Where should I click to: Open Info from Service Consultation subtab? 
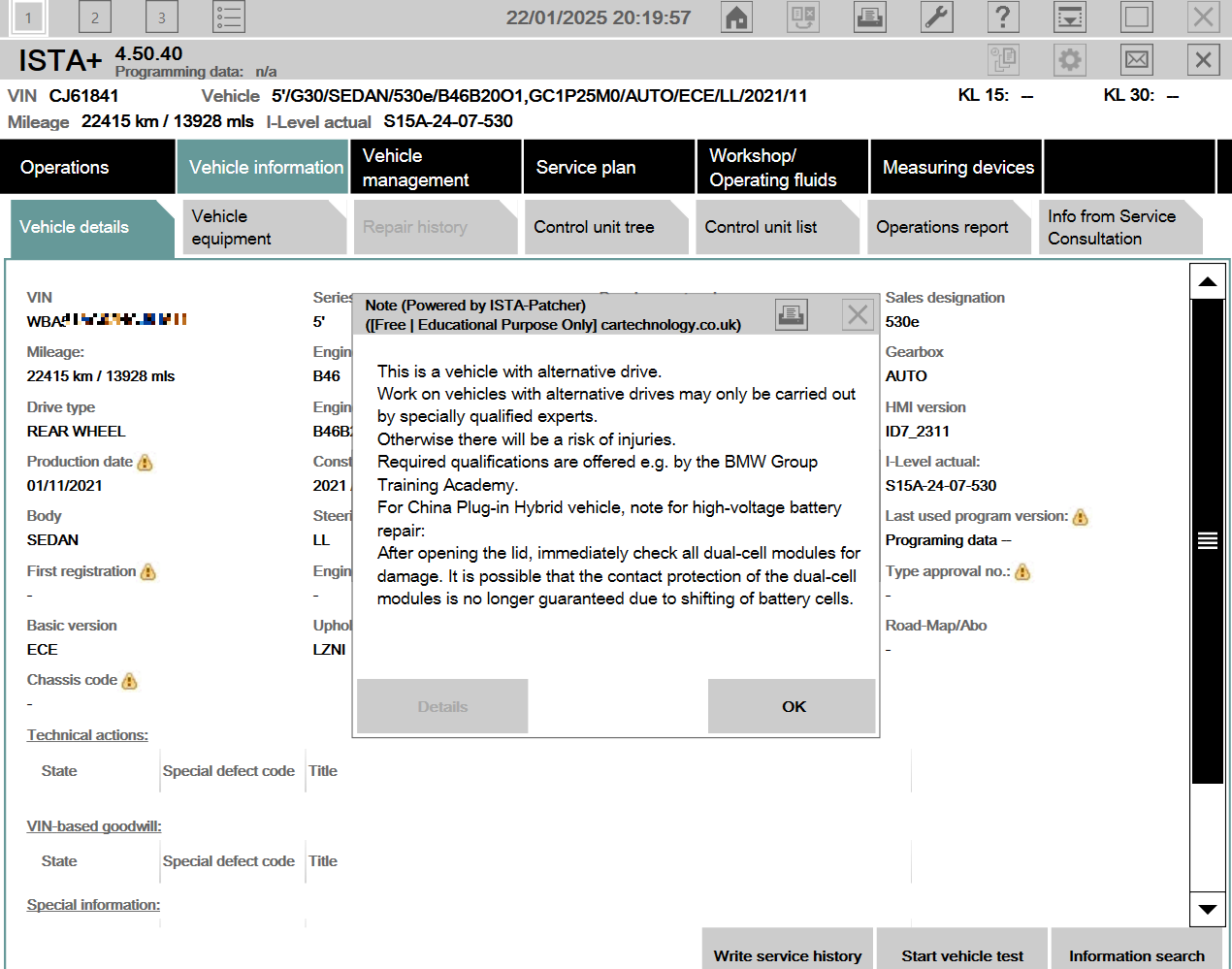click(1120, 227)
